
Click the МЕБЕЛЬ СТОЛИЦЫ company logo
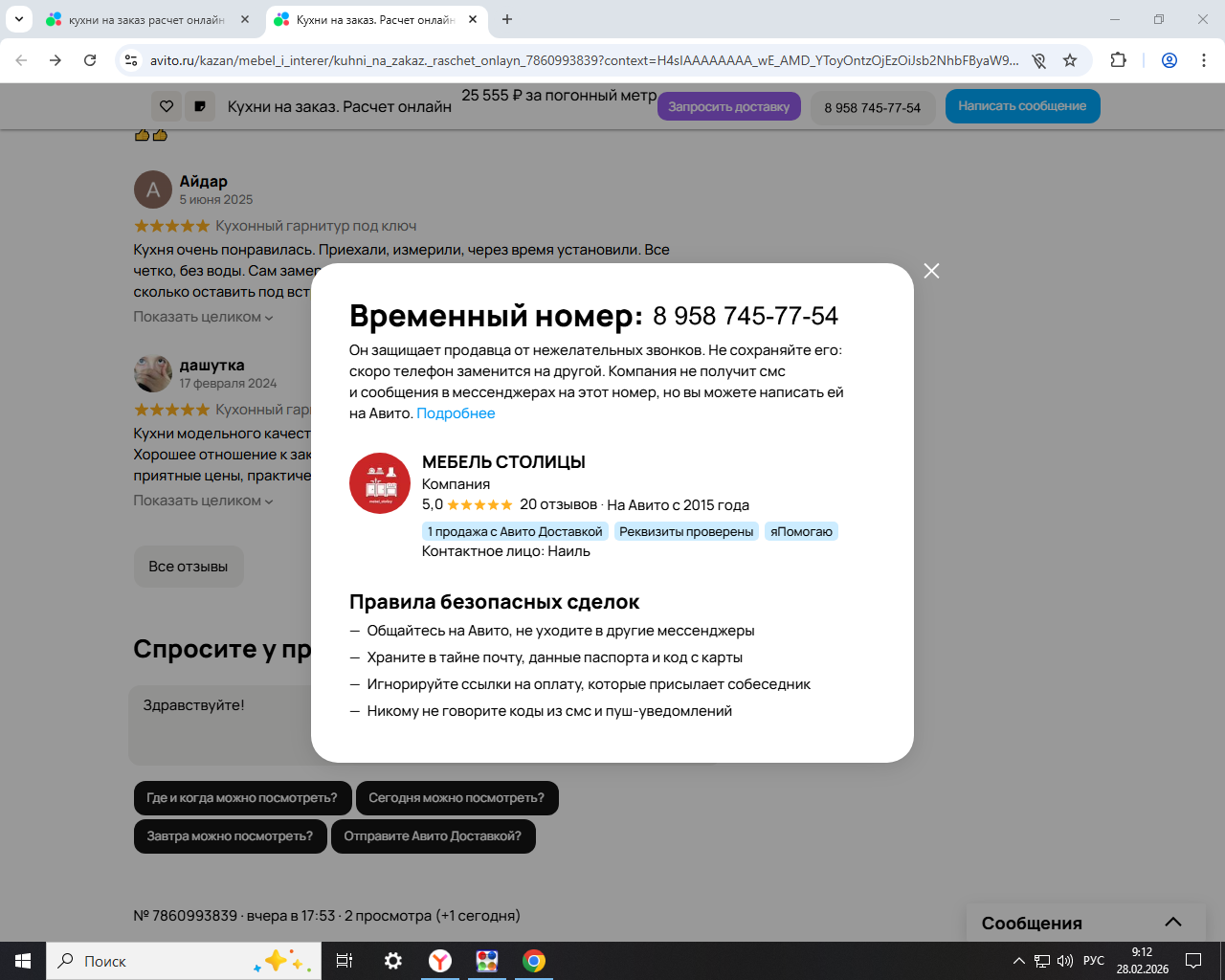[x=380, y=483]
